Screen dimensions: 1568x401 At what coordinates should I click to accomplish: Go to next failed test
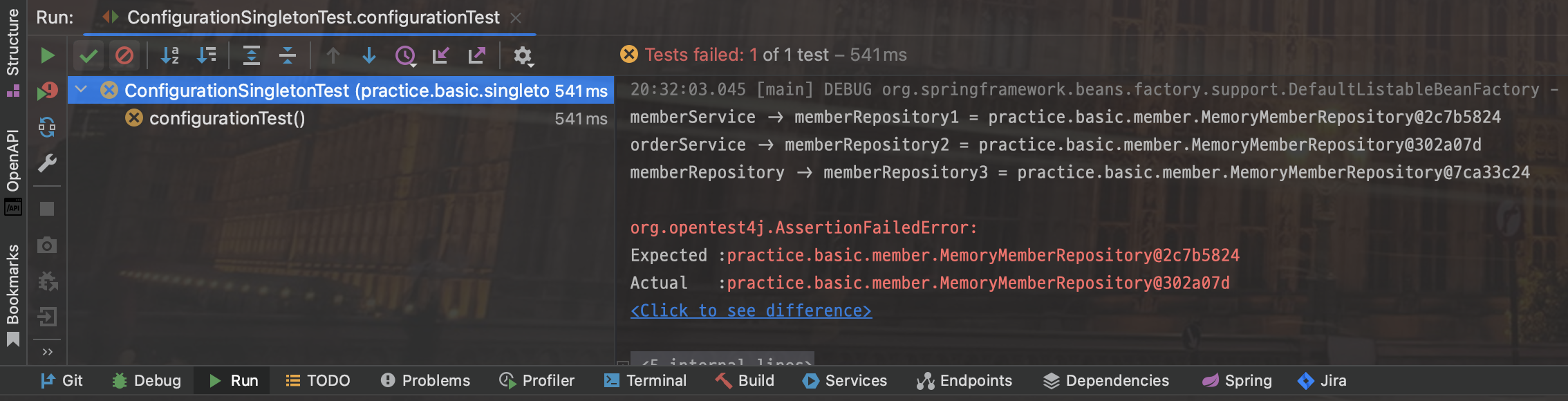[x=369, y=55]
